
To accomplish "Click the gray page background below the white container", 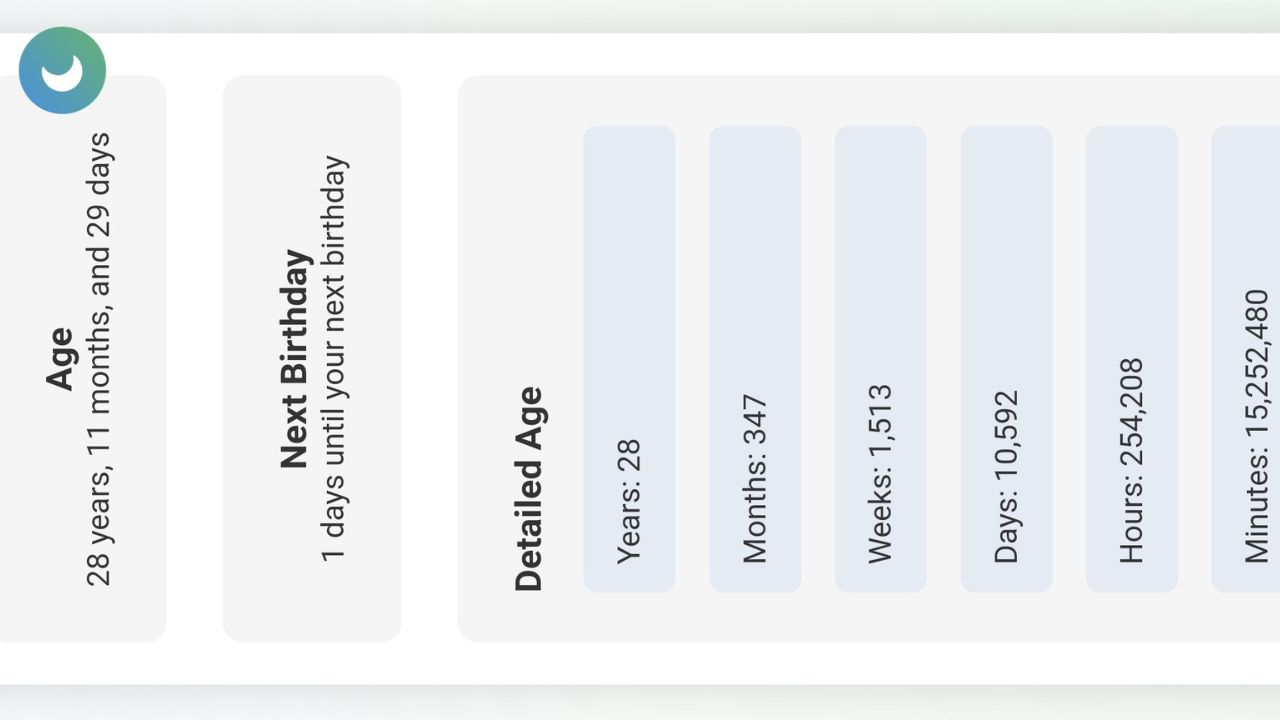I will [x=640, y=706].
